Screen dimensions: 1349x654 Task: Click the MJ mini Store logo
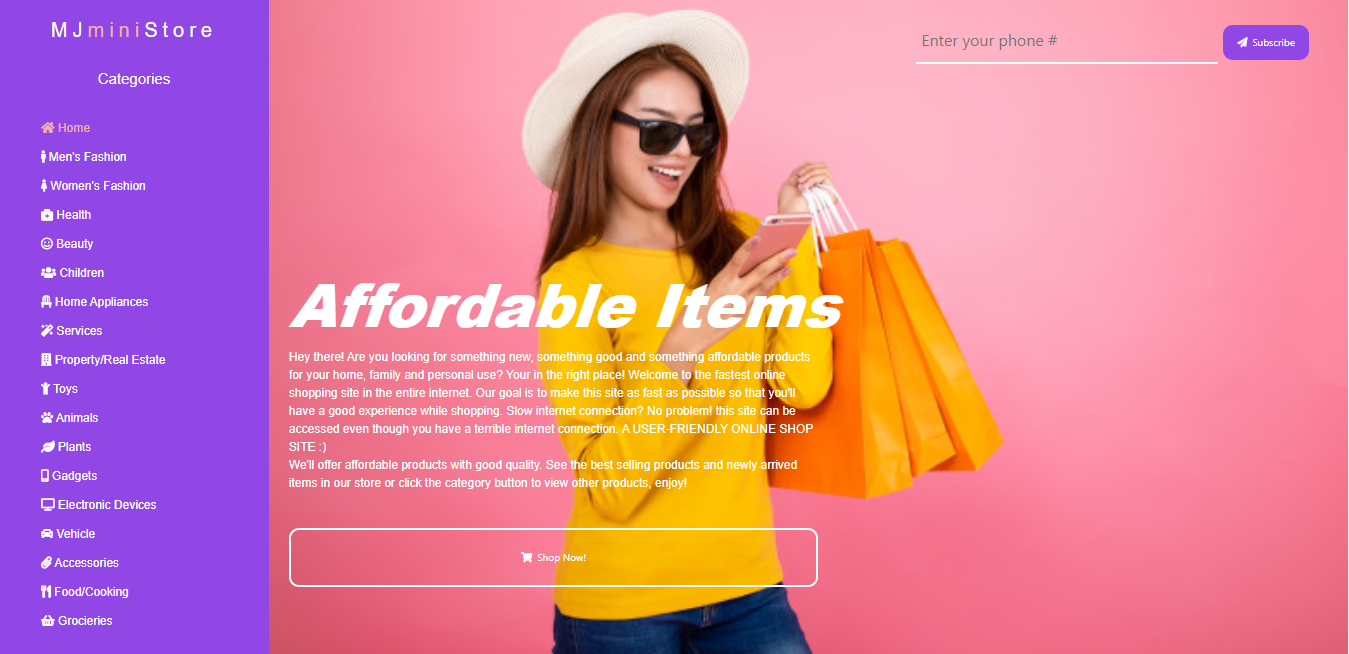pos(133,30)
